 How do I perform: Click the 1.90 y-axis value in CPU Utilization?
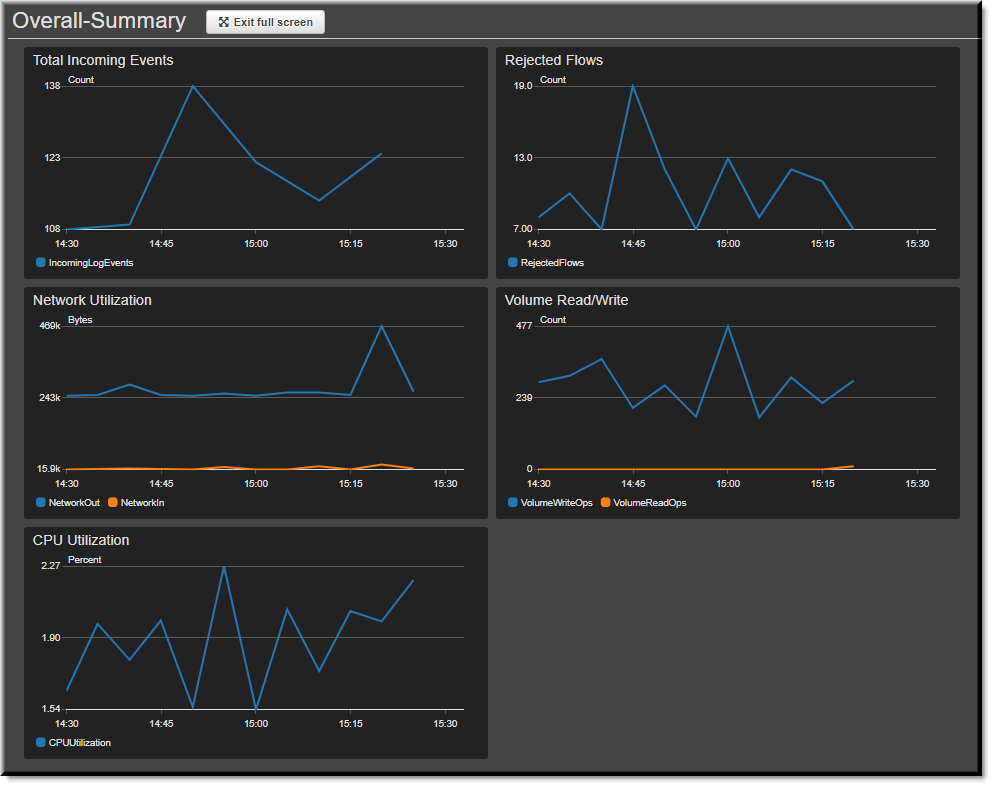pos(51,638)
